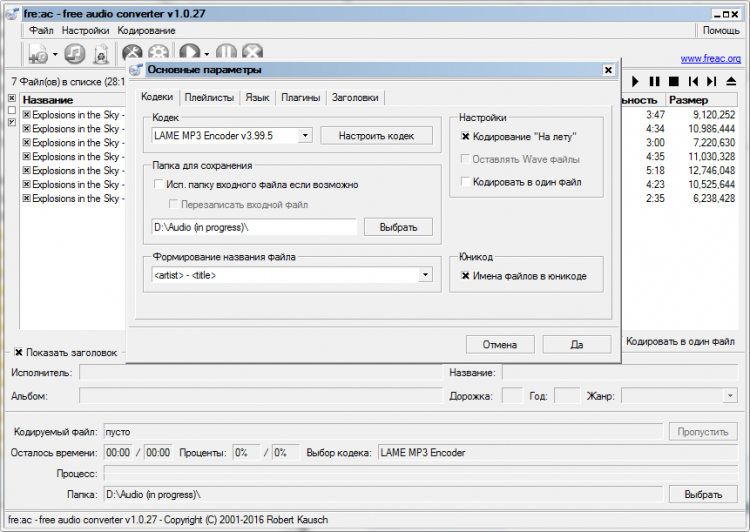Click the Настроить кодек button

coord(376,136)
